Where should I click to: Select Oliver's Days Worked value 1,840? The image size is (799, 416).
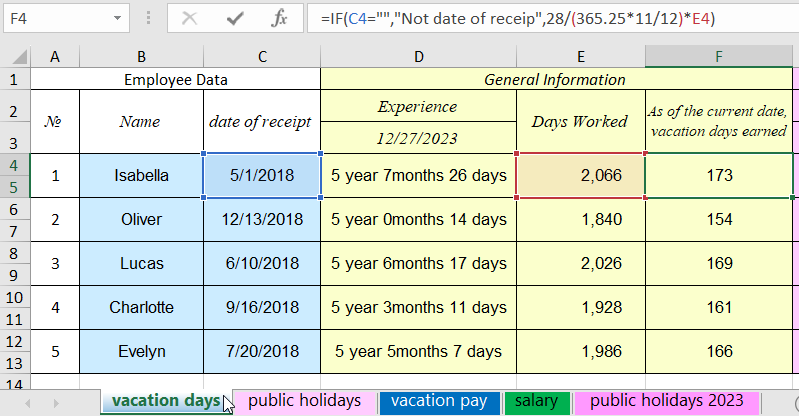580,220
